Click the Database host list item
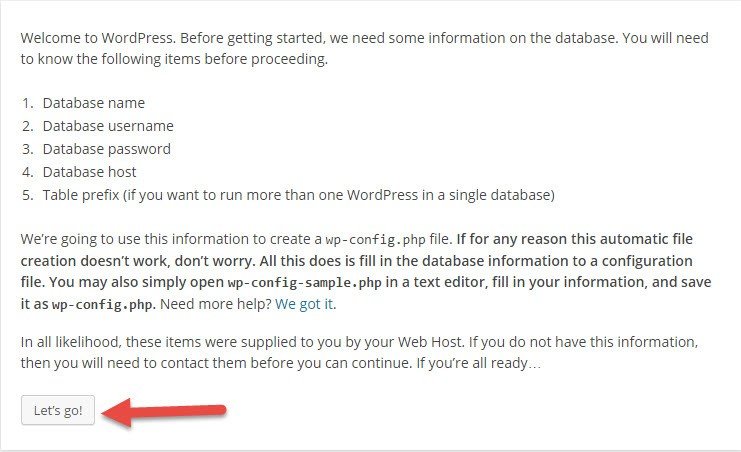The height and width of the screenshot is (452, 741). click(x=90, y=171)
